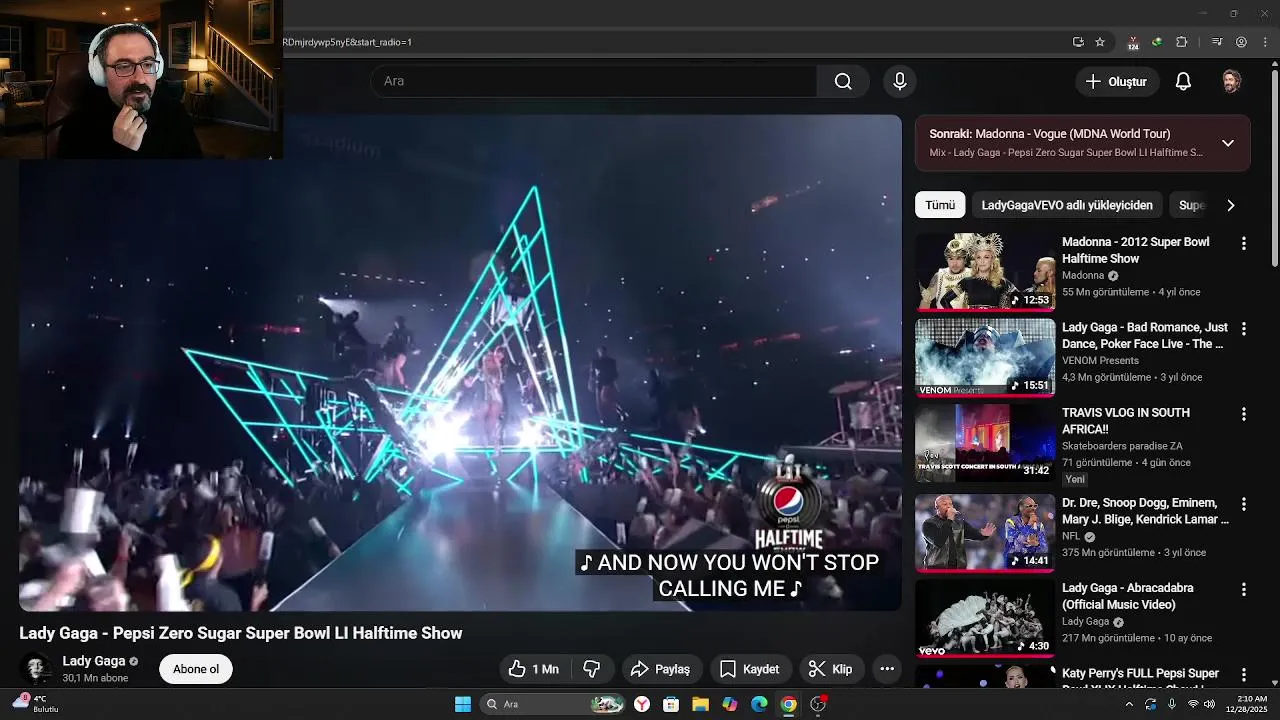This screenshot has height=720, width=1280.
Task: Open YouTube notifications bell
Action: pyautogui.click(x=1183, y=82)
